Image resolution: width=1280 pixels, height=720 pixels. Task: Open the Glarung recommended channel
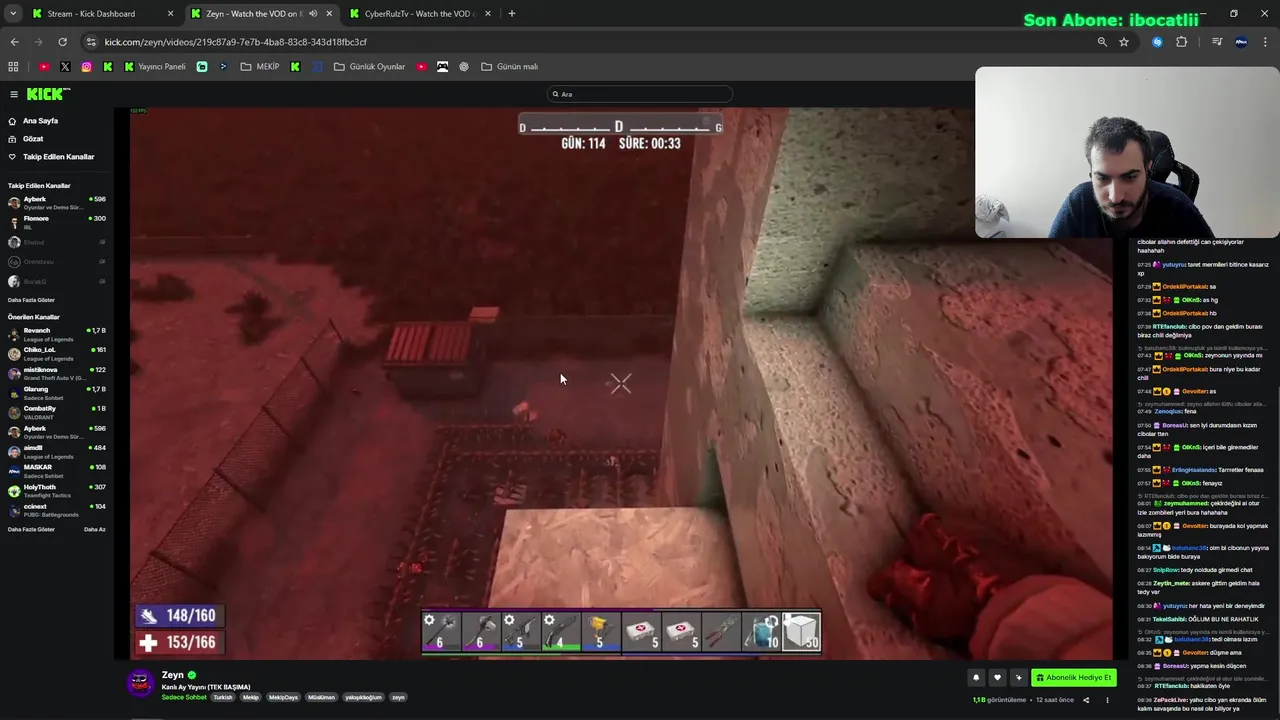(x=56, y=393)
